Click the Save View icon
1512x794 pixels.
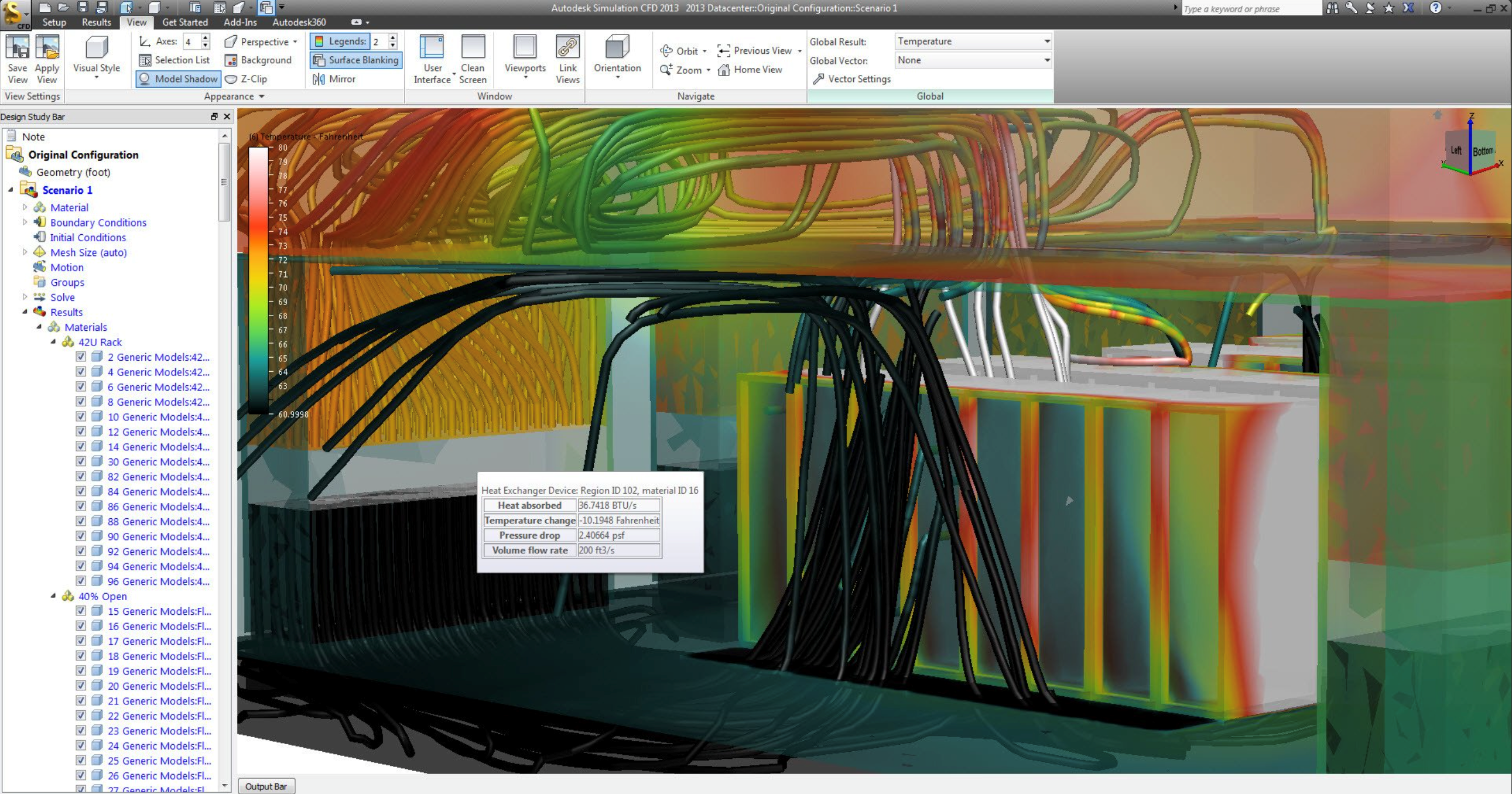(x=17, y=48)
